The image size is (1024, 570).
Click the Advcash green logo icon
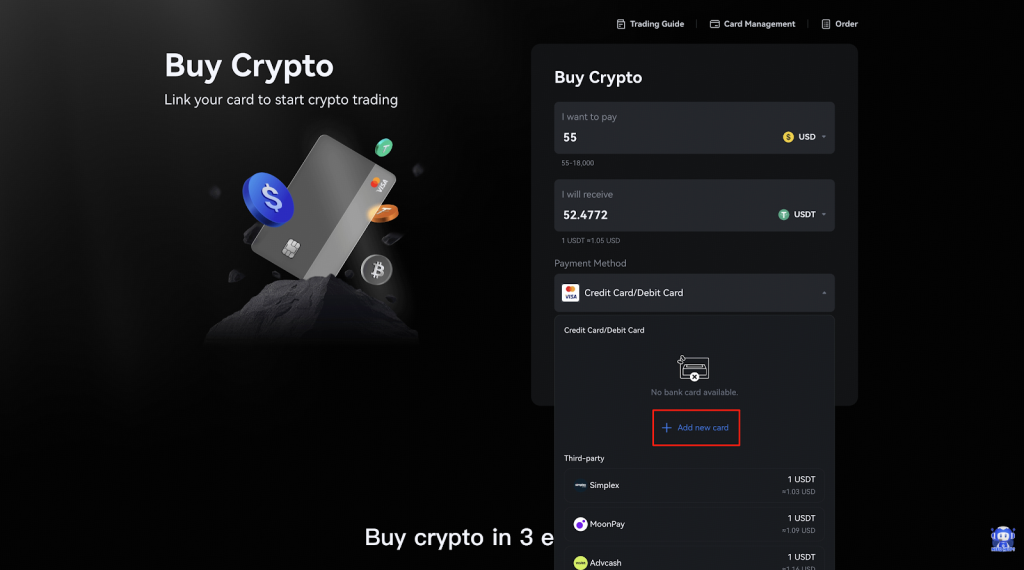pyautogui.click(x=580, y=563)
